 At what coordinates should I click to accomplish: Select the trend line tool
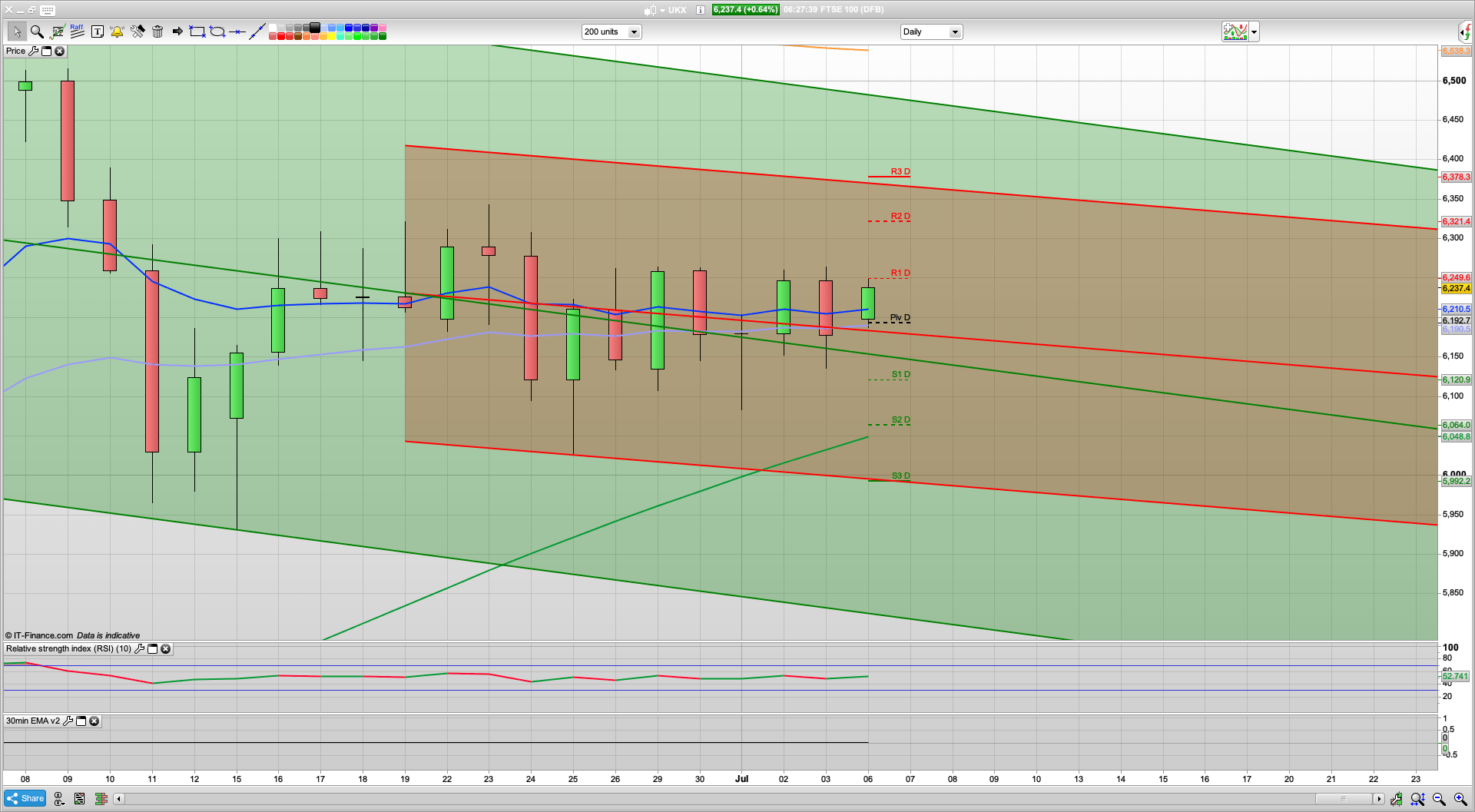pyautogui.click(x=257, y=31)
